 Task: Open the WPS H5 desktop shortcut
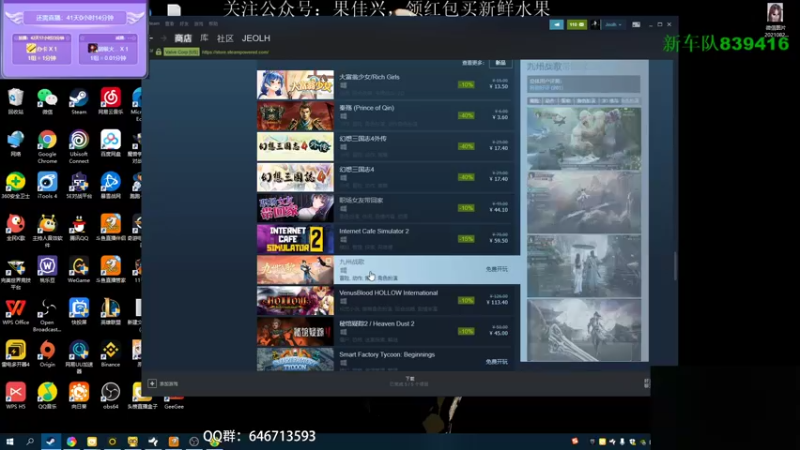point(16,395)
